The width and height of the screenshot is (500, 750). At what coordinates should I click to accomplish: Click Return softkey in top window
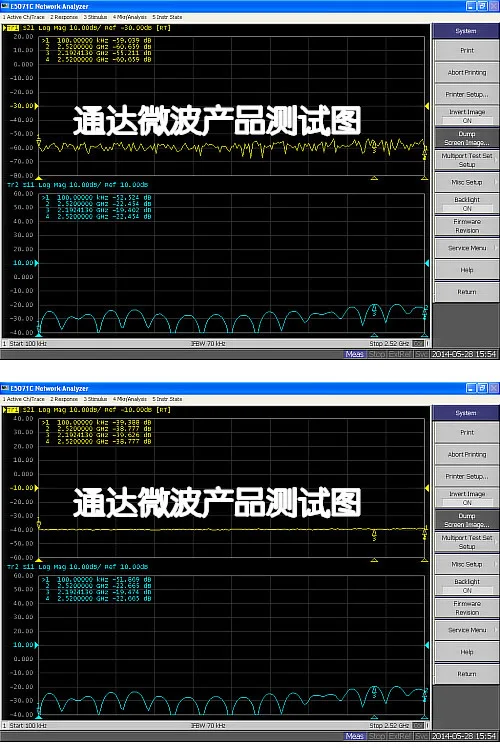467,292
